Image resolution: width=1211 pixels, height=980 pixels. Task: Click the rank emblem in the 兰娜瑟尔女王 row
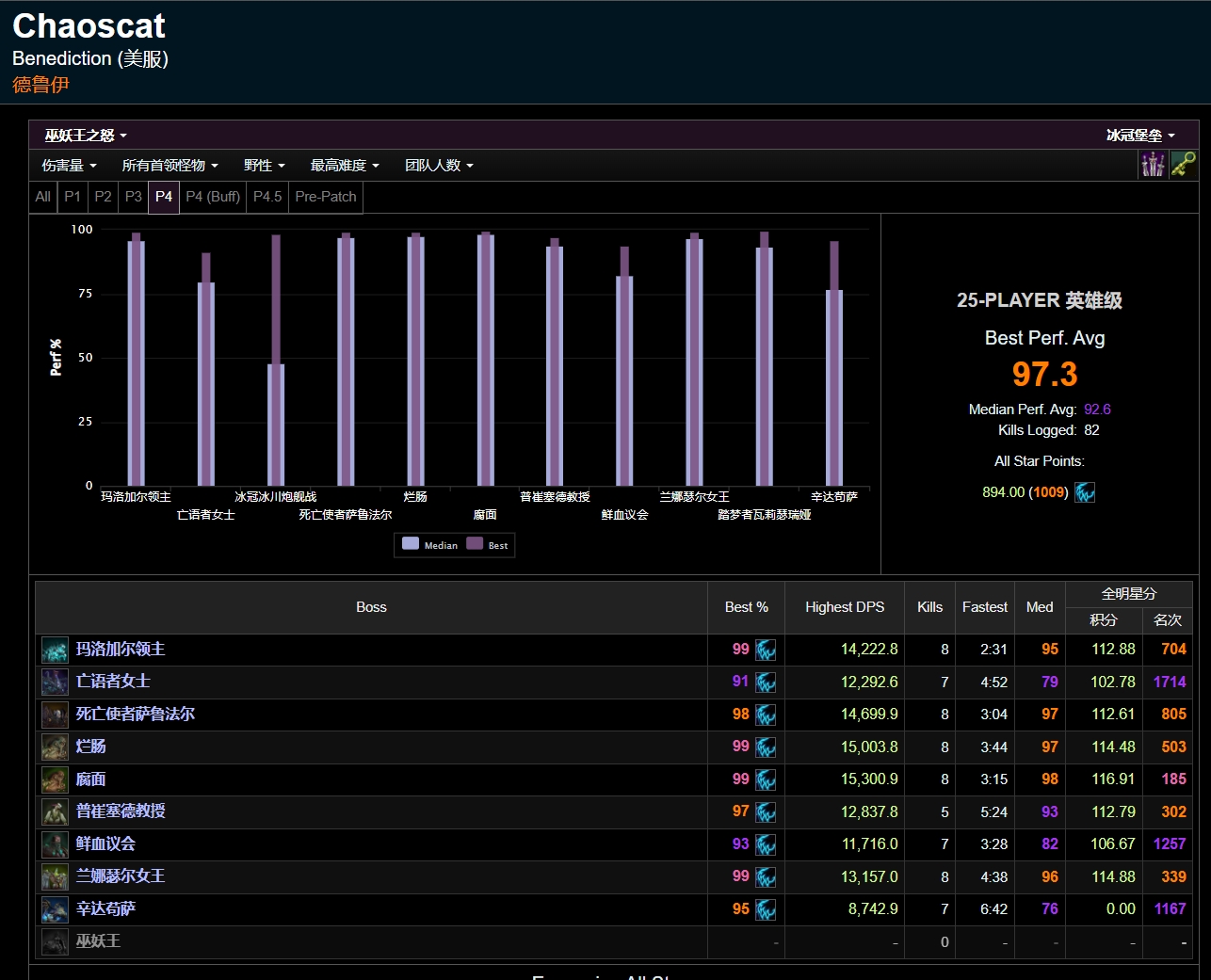766,876
